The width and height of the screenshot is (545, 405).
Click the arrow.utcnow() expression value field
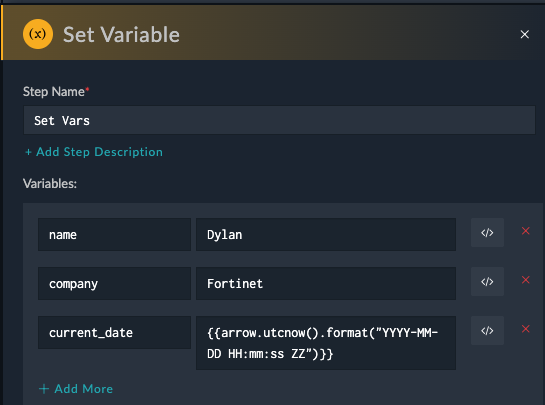(326, 343)
